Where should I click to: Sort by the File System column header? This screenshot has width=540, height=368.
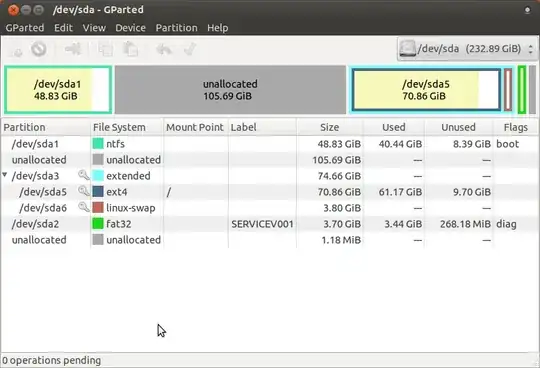tap(127, 127)
